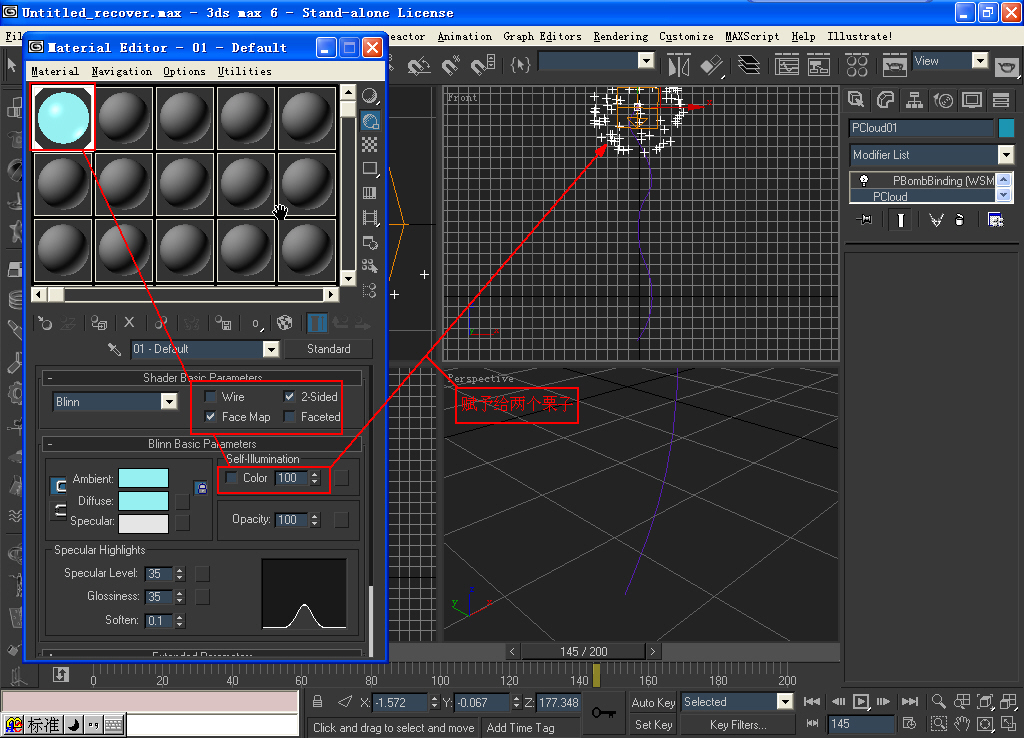Screen dimensions: 1024x738
Task: Open the Utilities menu in Material Editor
Action: tap(244, 71)
